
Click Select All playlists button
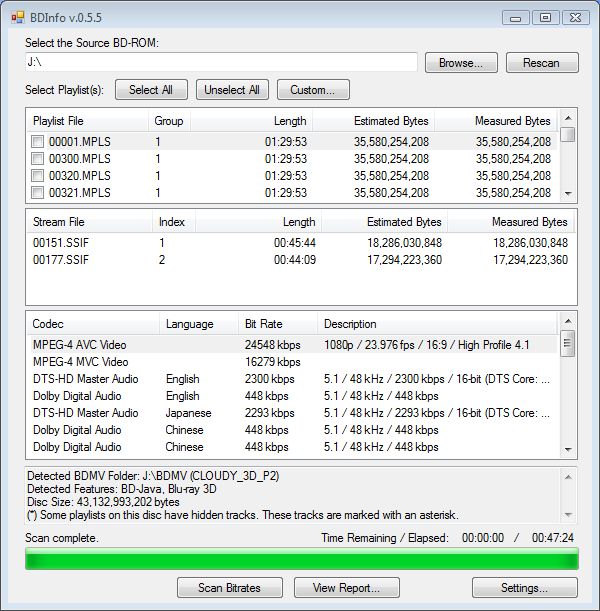pyautogui.click(x=151, y=90)
